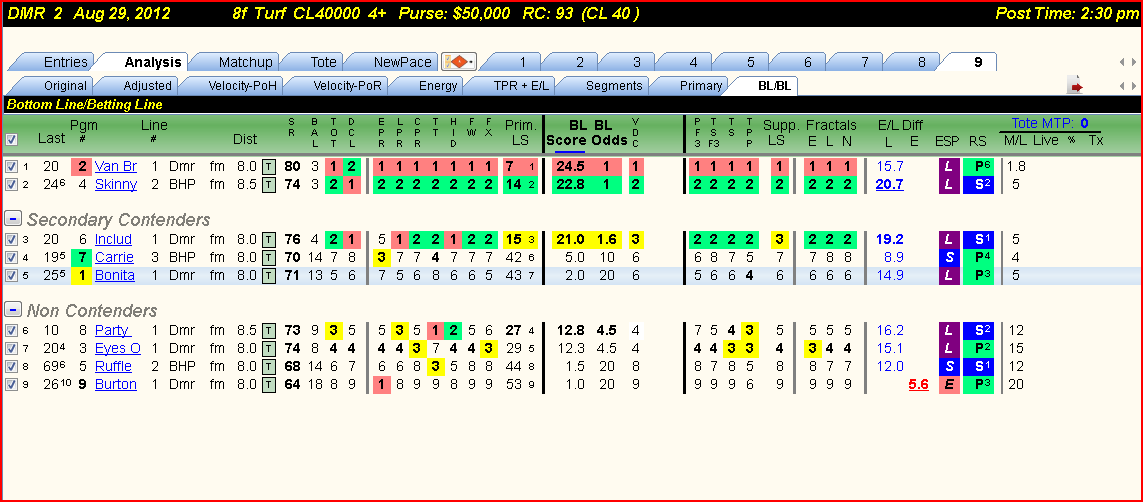Open horse link Bonita

114,275
